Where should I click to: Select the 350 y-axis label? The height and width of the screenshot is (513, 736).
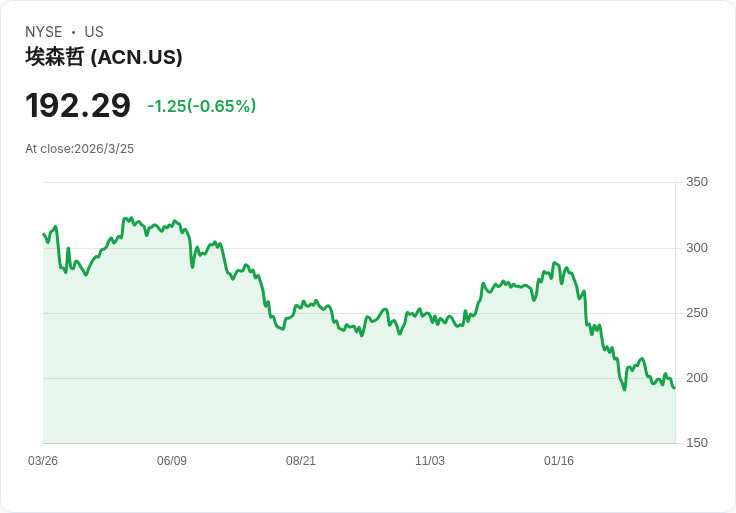click(697, 182)
